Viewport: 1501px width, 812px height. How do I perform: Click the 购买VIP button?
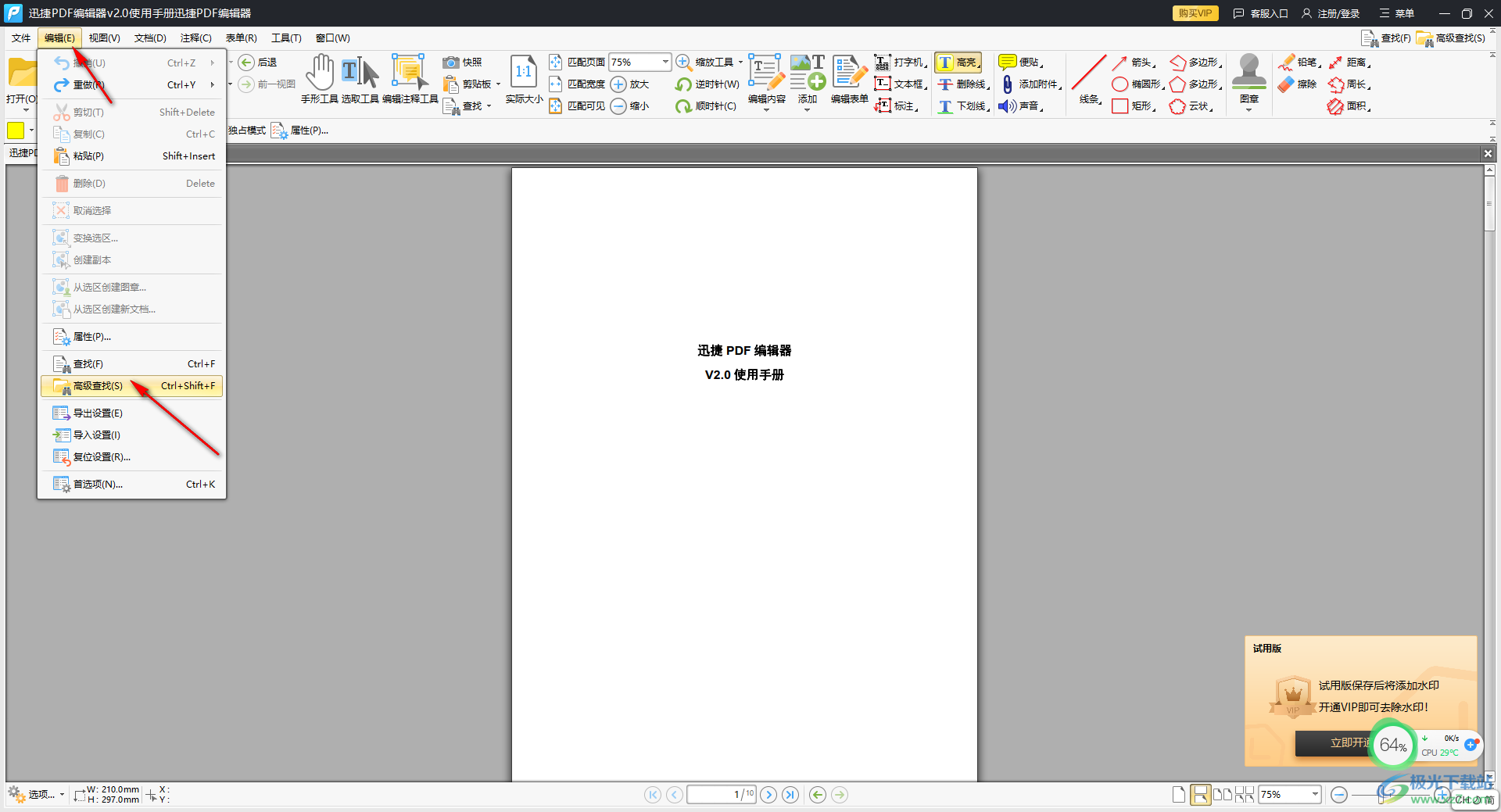(1195, 13)
